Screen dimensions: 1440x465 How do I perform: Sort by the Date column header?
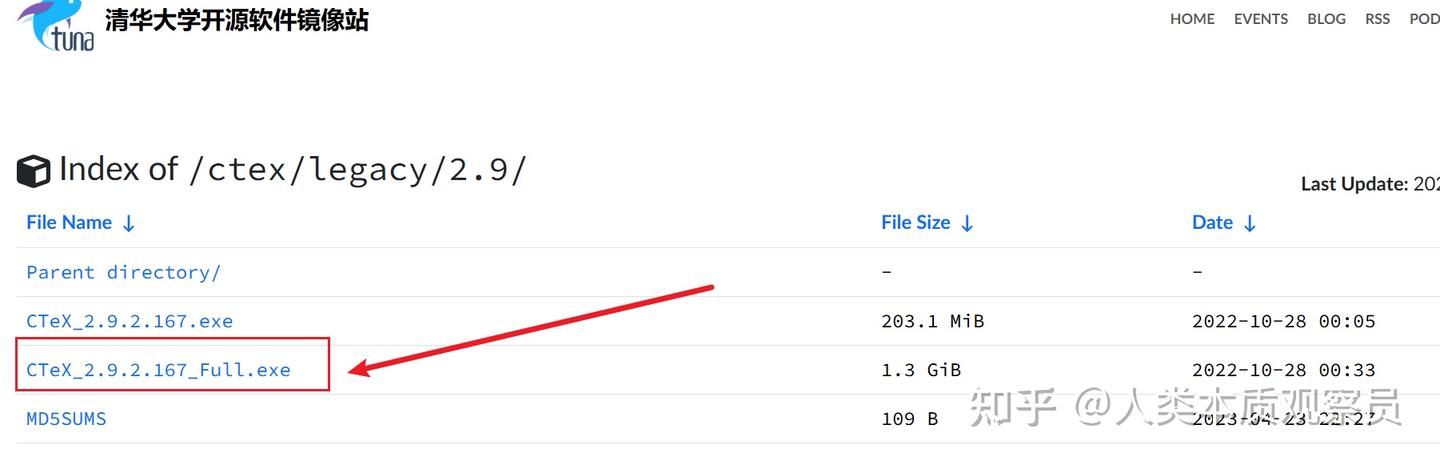pyautogui.click(x=1212, y=223)
